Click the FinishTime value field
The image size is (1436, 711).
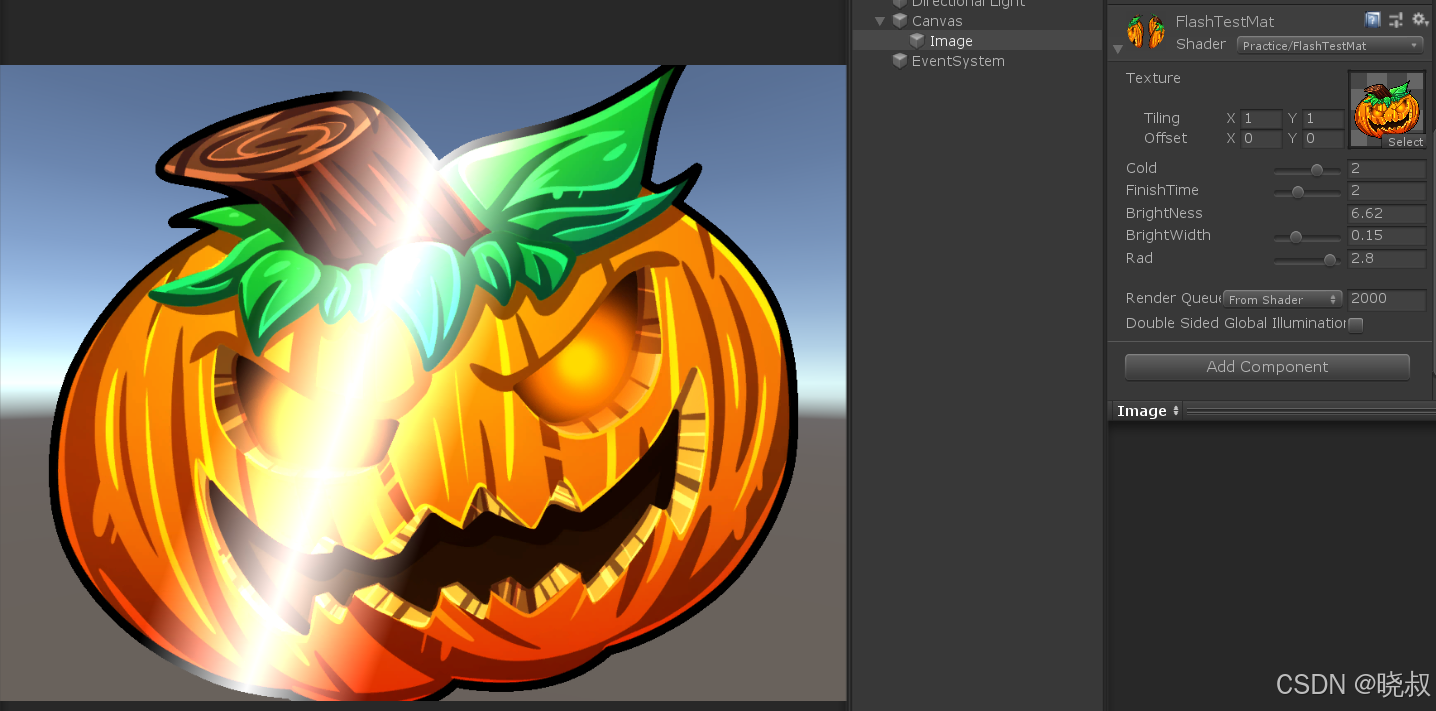coord(1386,191)
